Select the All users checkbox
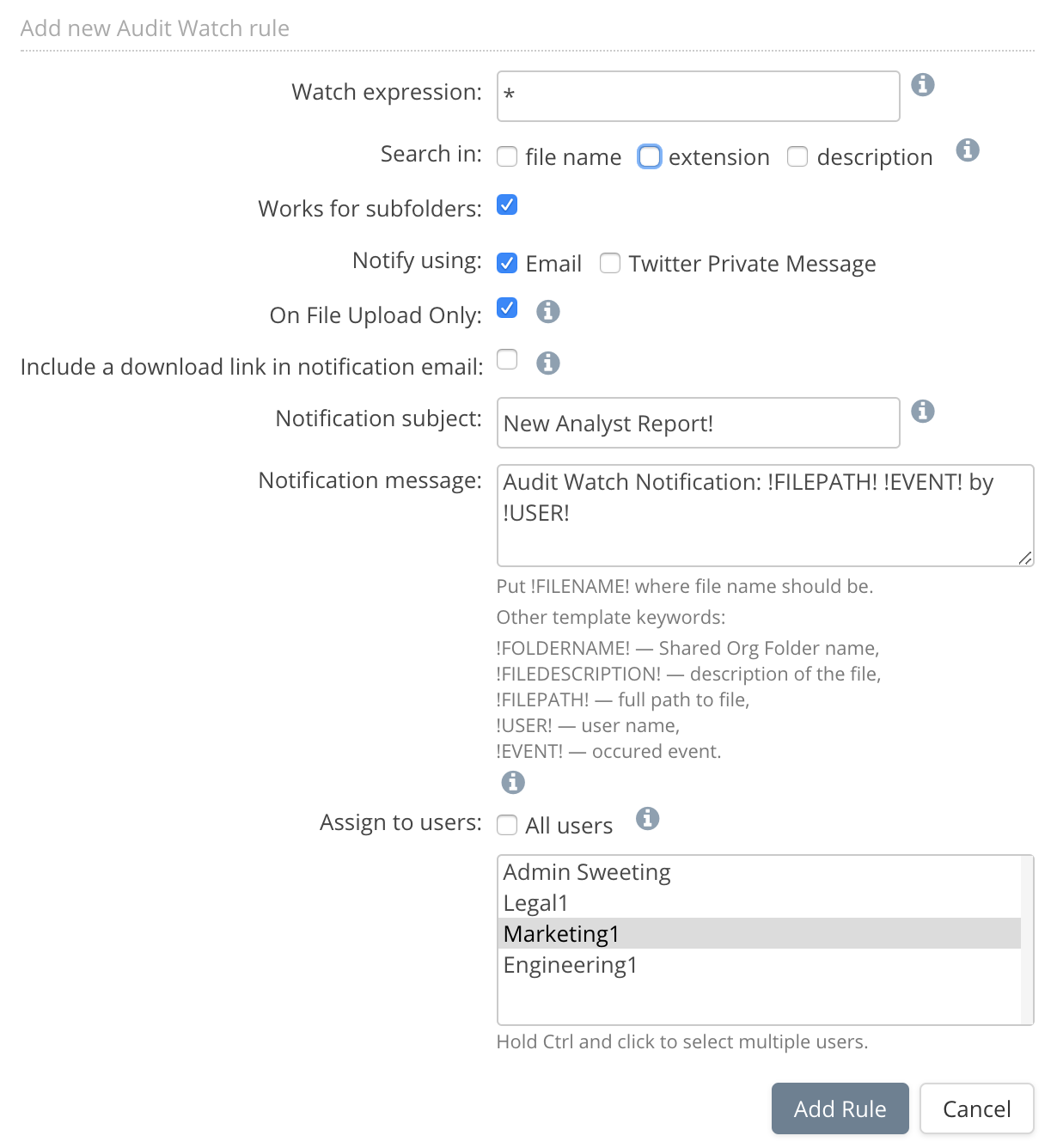This screenshot has height=1148, width=1057. [x=508, y=825]
